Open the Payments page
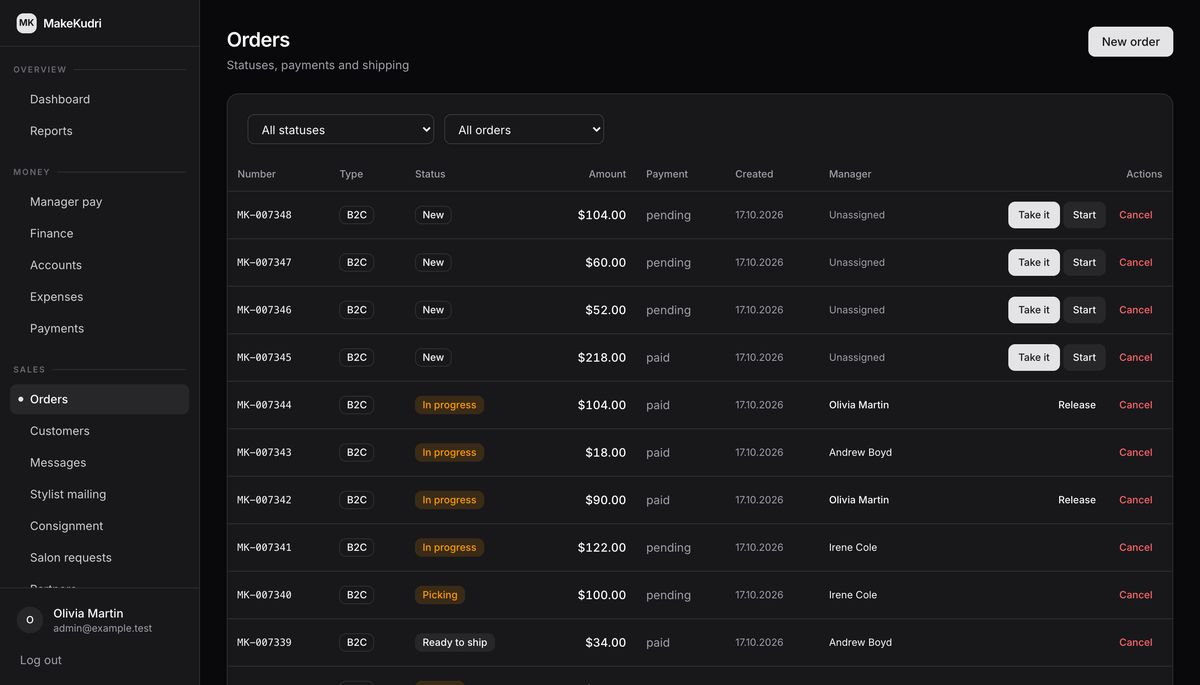Image resolution: width=1200 pixels, height=685 pixels. click(x=100, y=328)
